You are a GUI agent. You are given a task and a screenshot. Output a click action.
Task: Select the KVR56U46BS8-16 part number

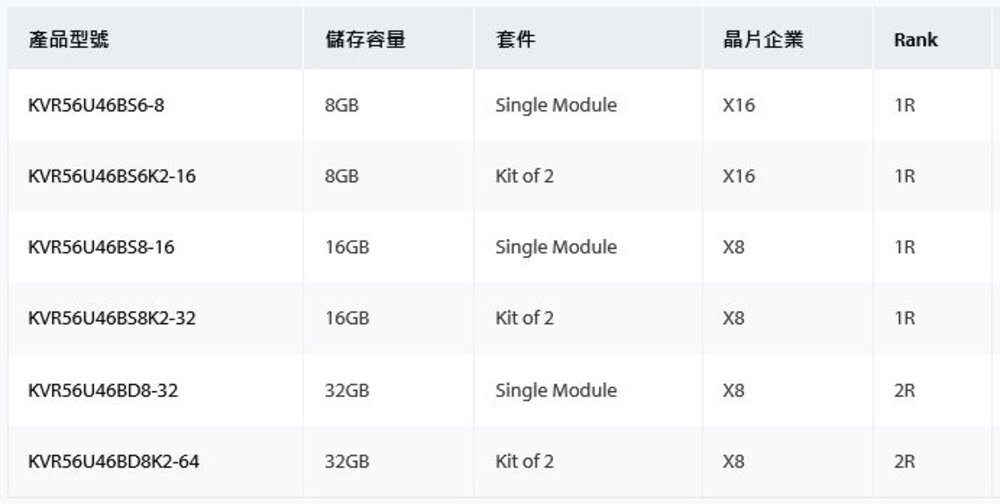101,247
